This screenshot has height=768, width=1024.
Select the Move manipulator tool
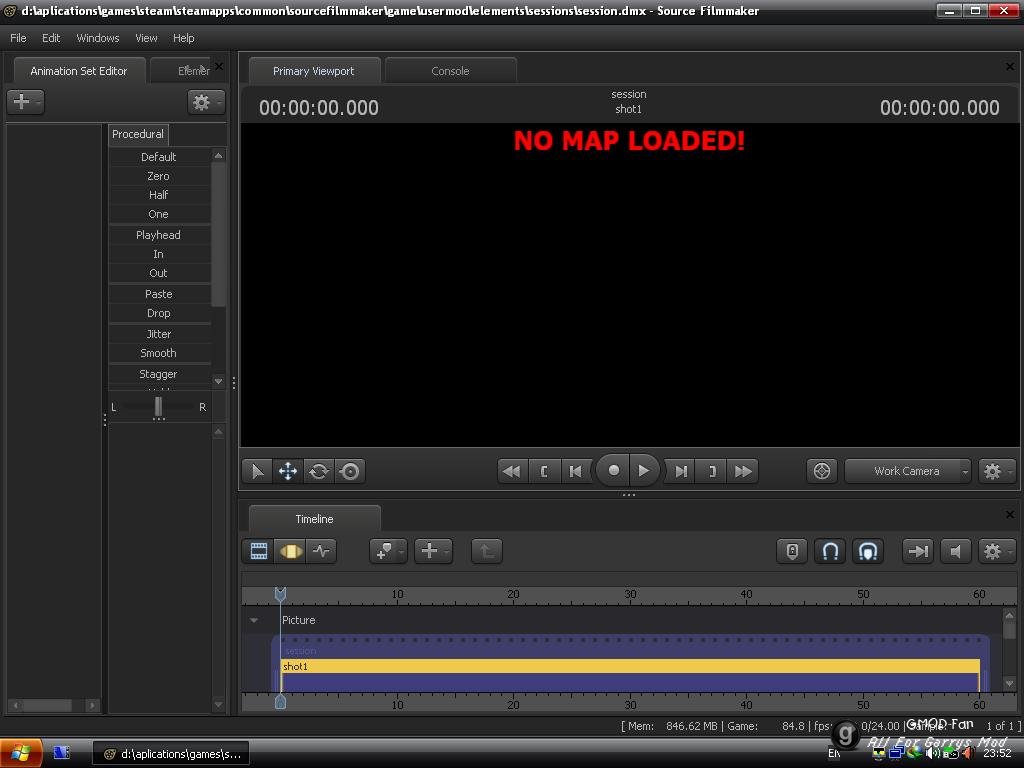coord(288,471)
